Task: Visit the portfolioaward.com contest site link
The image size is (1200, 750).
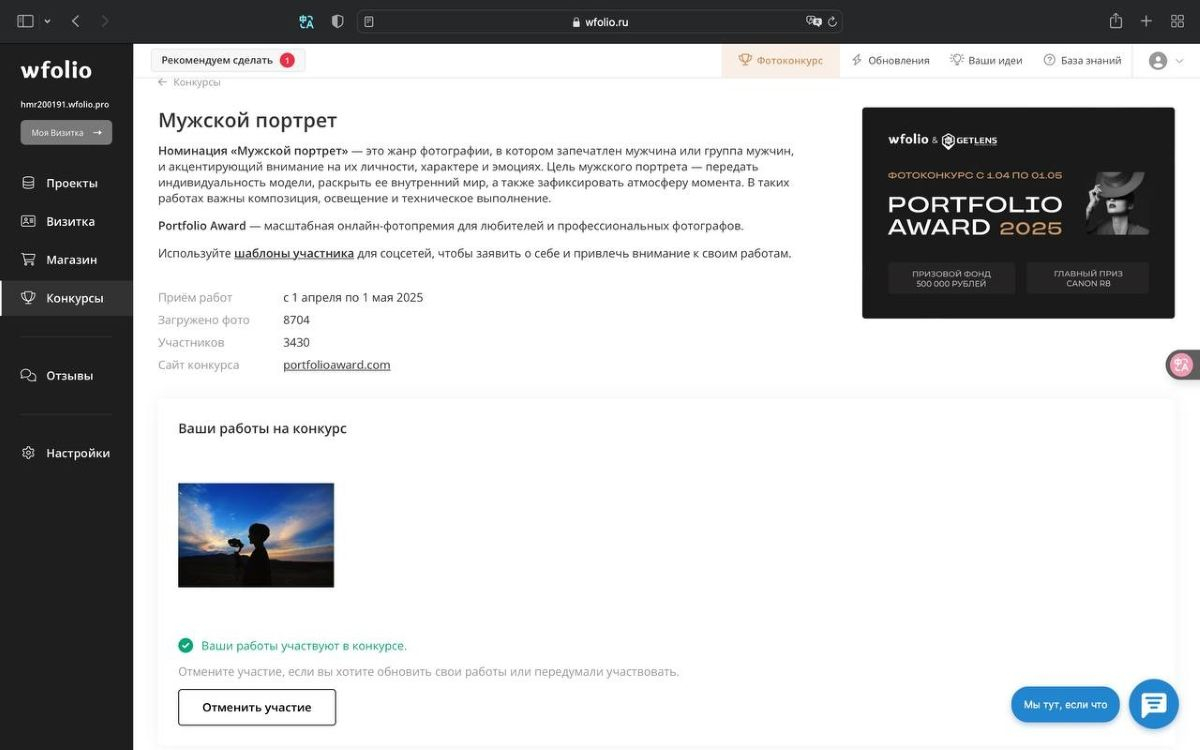Action: click(x=337, y=365)
